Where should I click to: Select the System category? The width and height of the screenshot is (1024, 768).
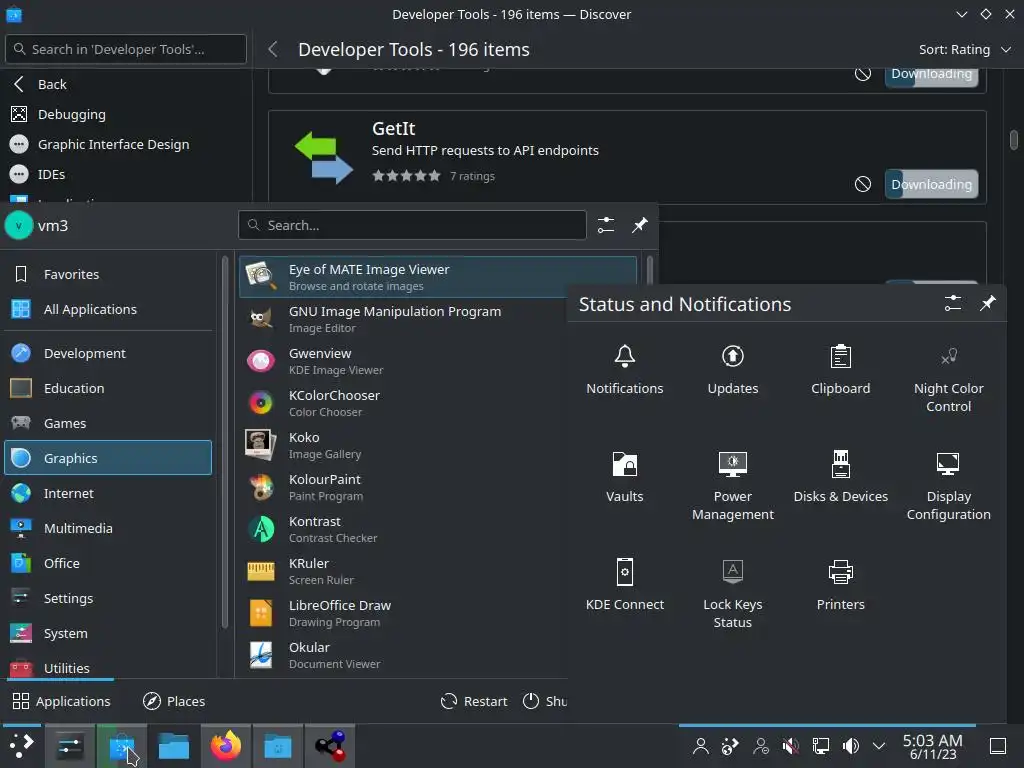click(x=108, y=633)
